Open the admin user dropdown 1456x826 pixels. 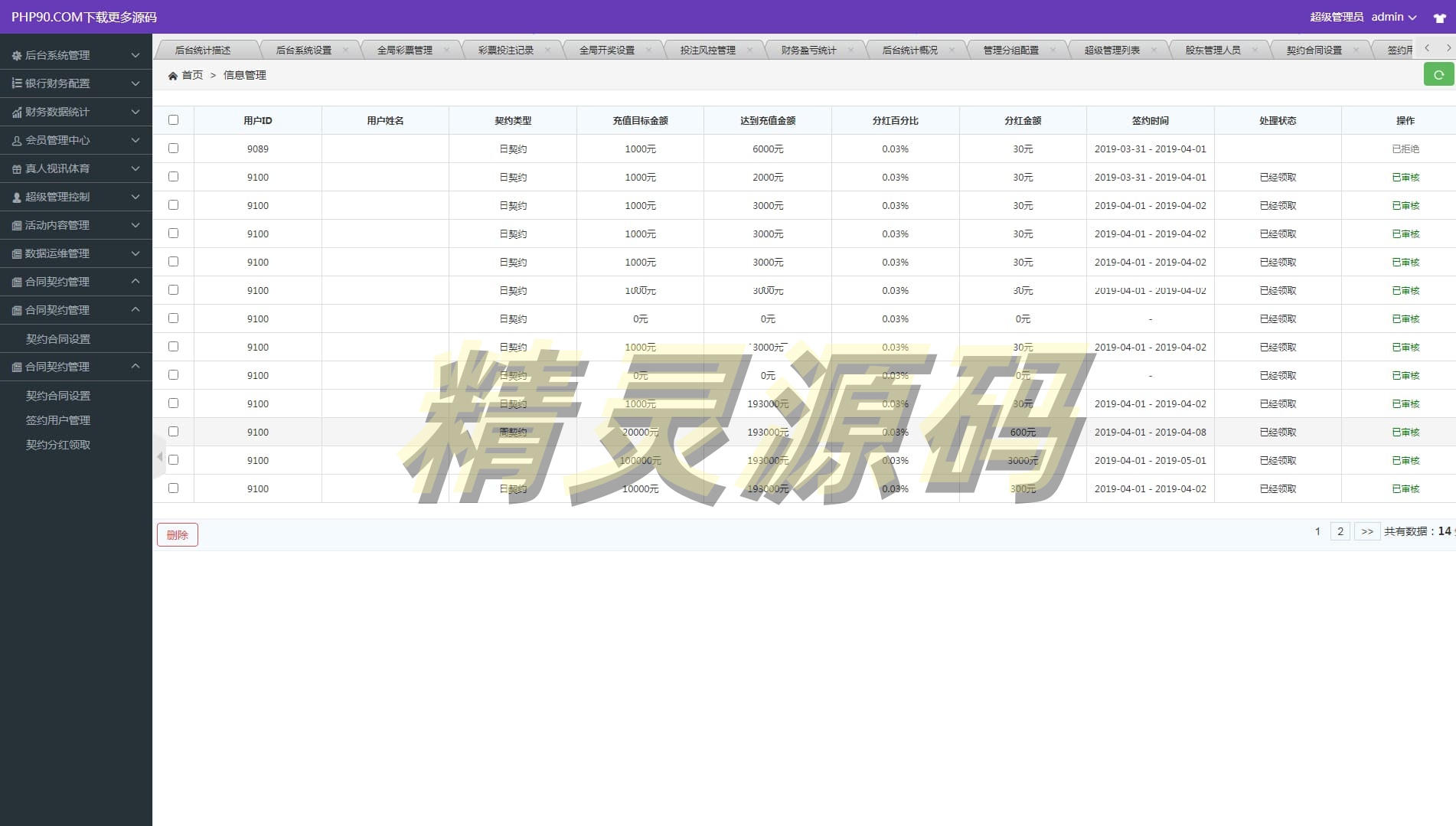[x=1393, y=17]
